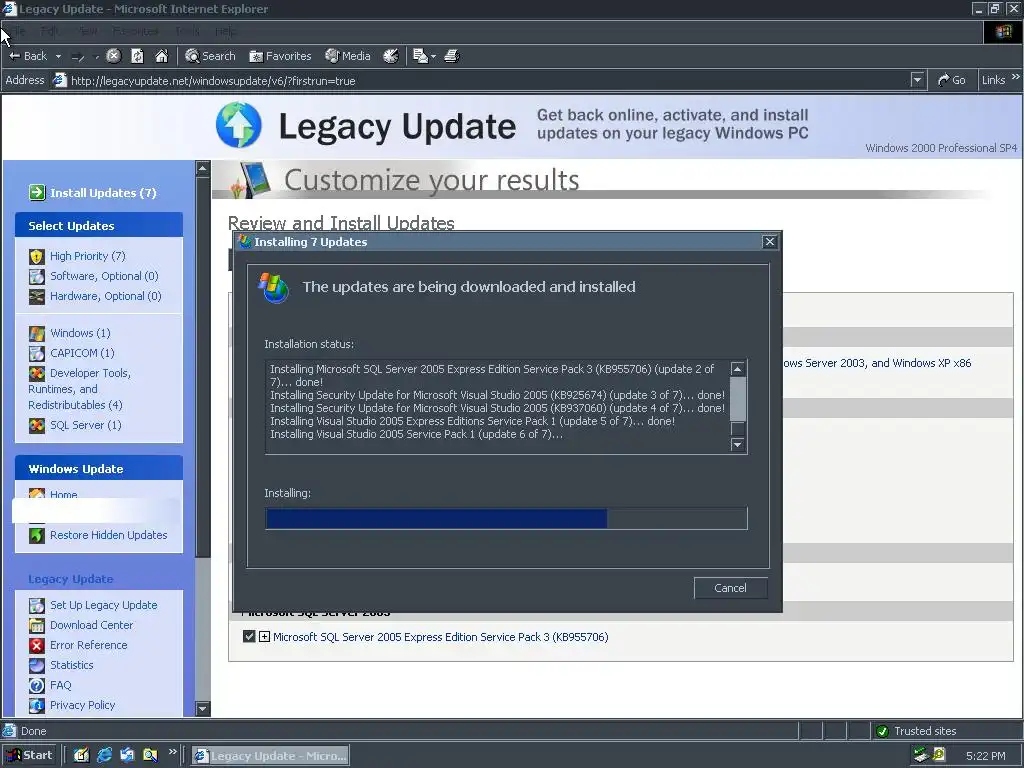This screenshot has width=1024, height=768.
Task: Click the Back arrow toolbar button
Action: click(27, 56)
